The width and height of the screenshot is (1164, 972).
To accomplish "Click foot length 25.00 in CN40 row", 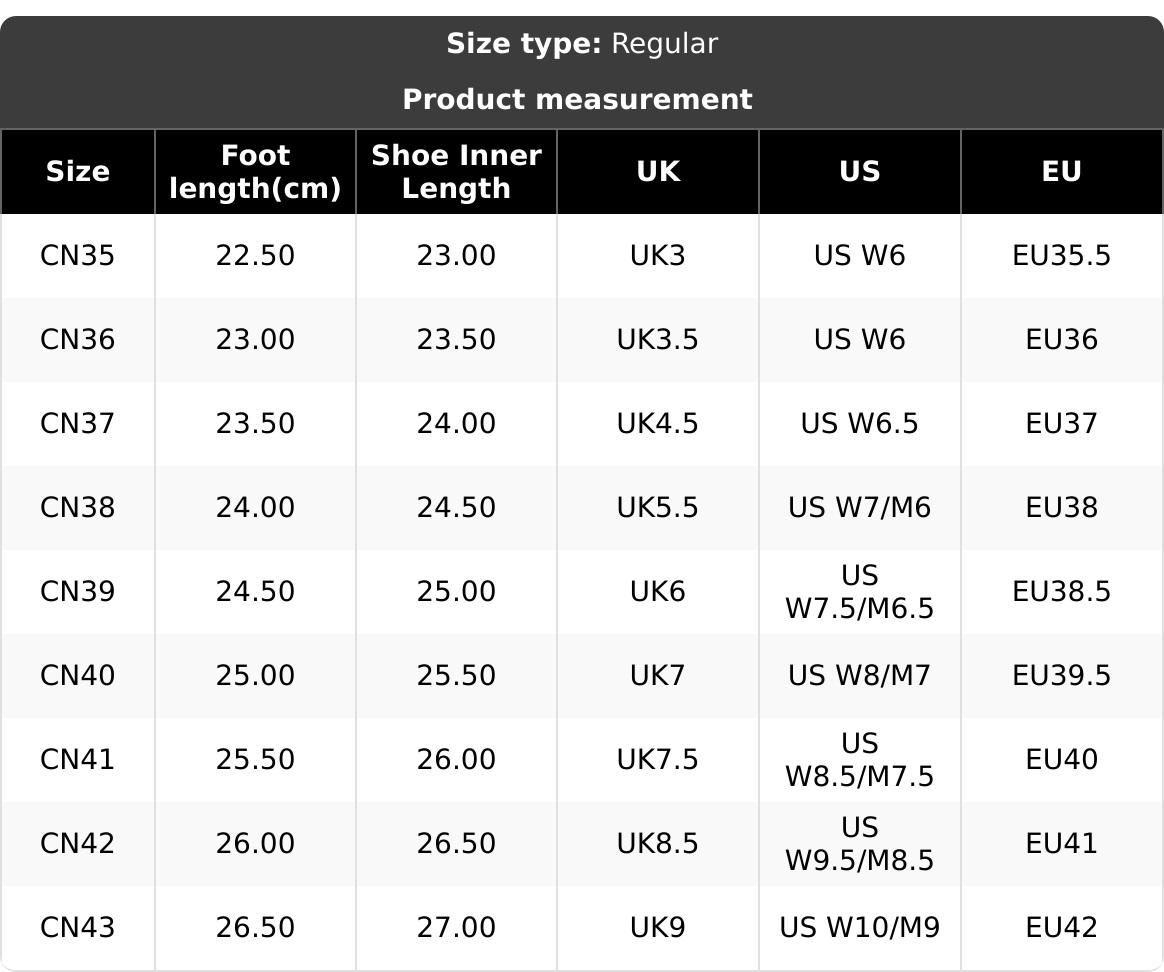I will click(255, 676).
